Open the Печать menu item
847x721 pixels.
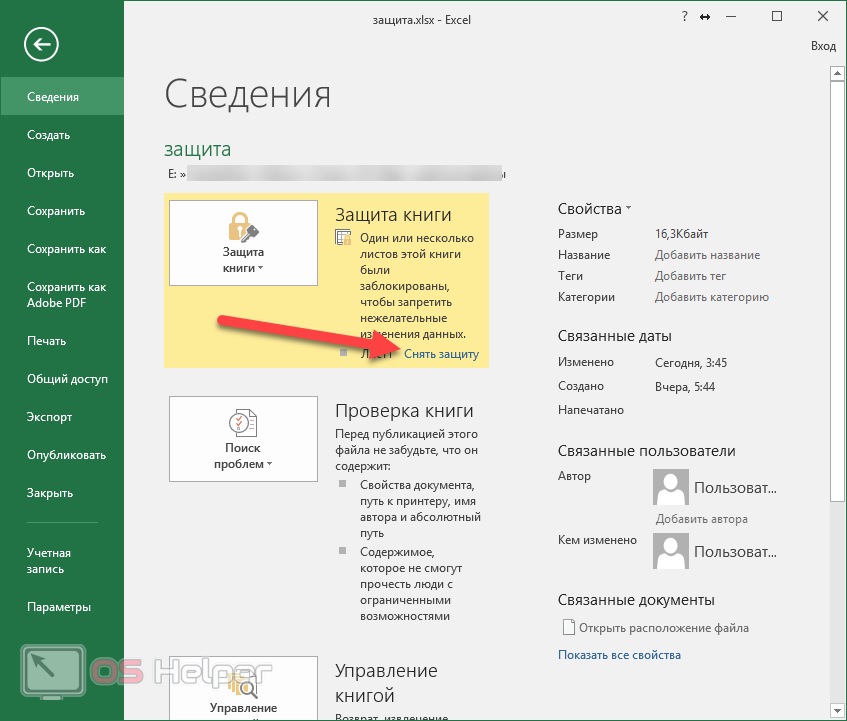coord(47,341)
